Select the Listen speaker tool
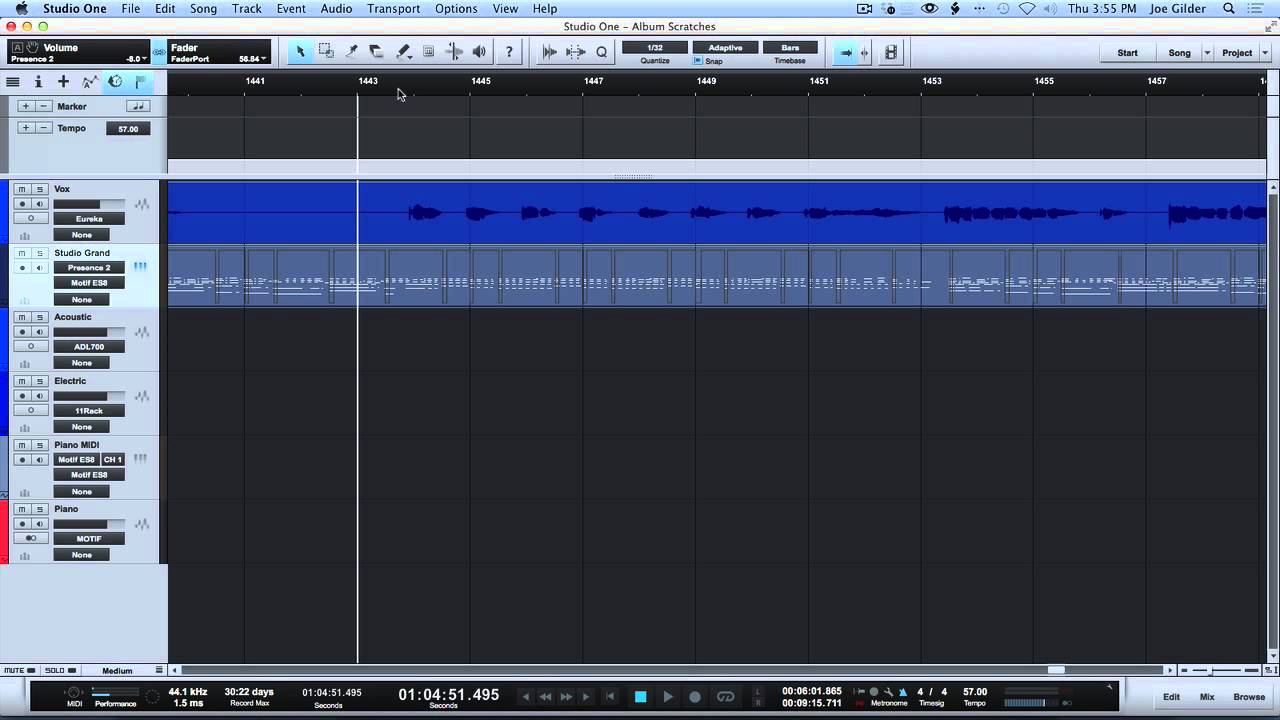The width and height of the screenshot is (1280, 720). pos(479,52)
